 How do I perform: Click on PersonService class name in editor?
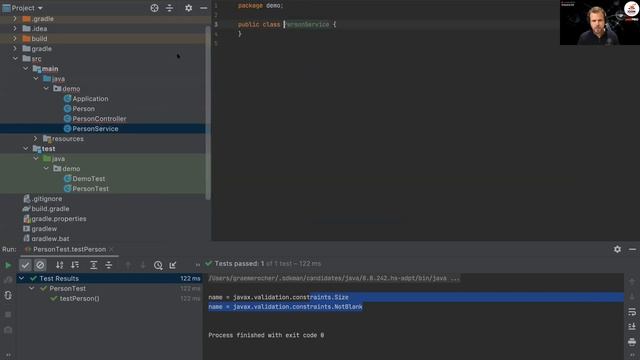tap(307, 24)
